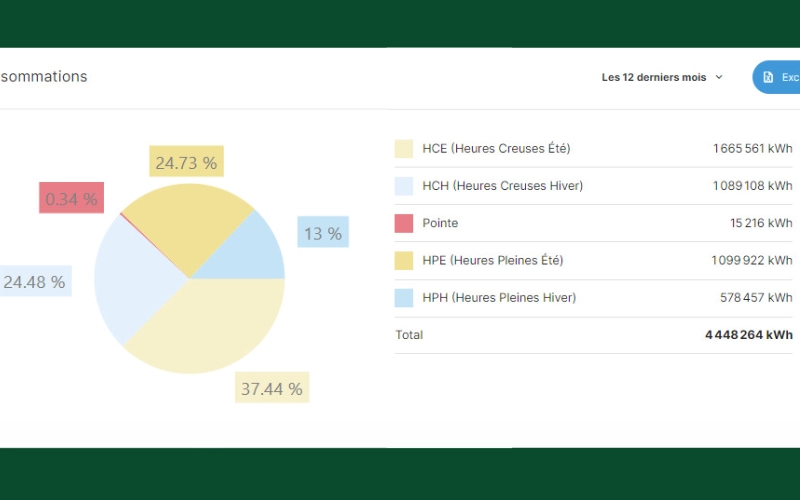
Task: Open the "Les 12 derniers mois" period dropdown
Action: point(654,77)
